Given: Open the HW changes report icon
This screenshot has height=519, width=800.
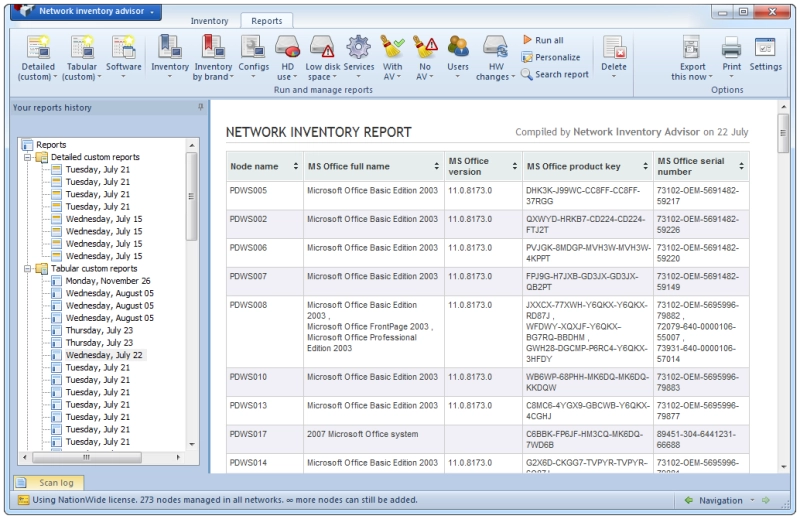Looking at the screenshot, I should [x=496, y=47].
